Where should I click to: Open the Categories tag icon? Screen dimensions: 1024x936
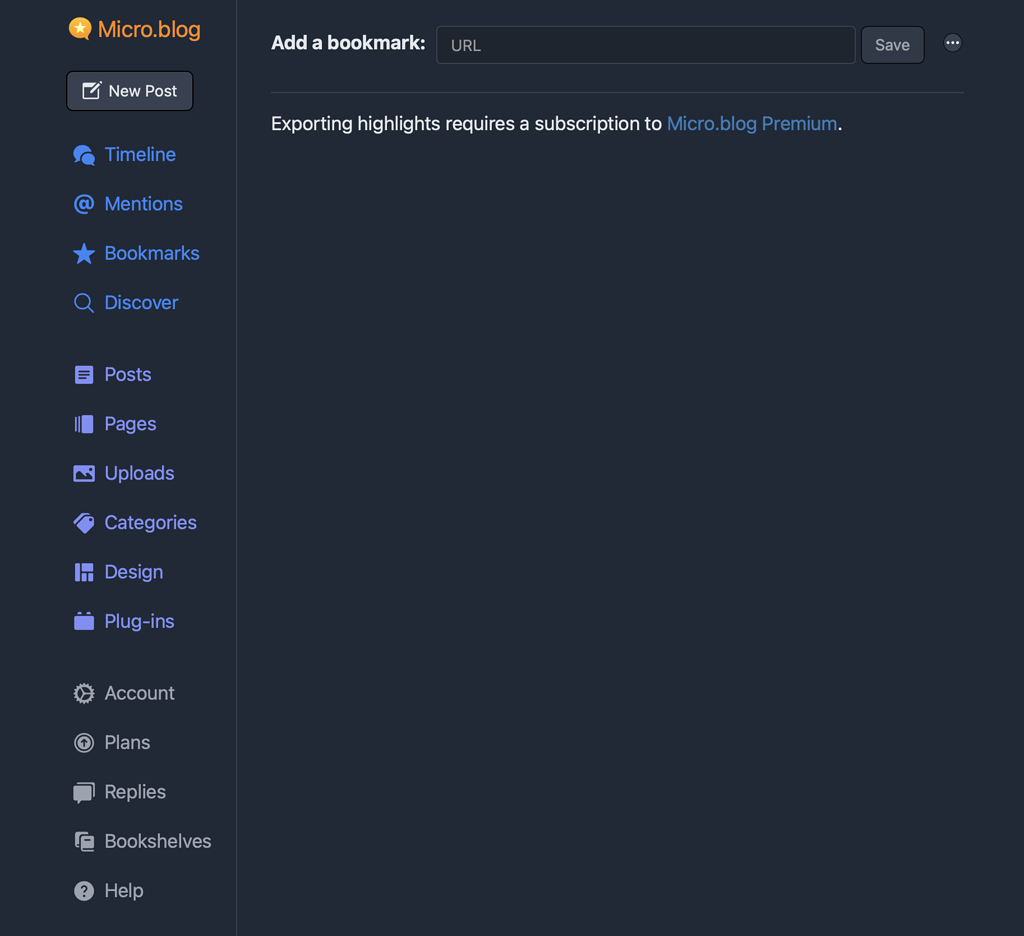pos(84,522)
